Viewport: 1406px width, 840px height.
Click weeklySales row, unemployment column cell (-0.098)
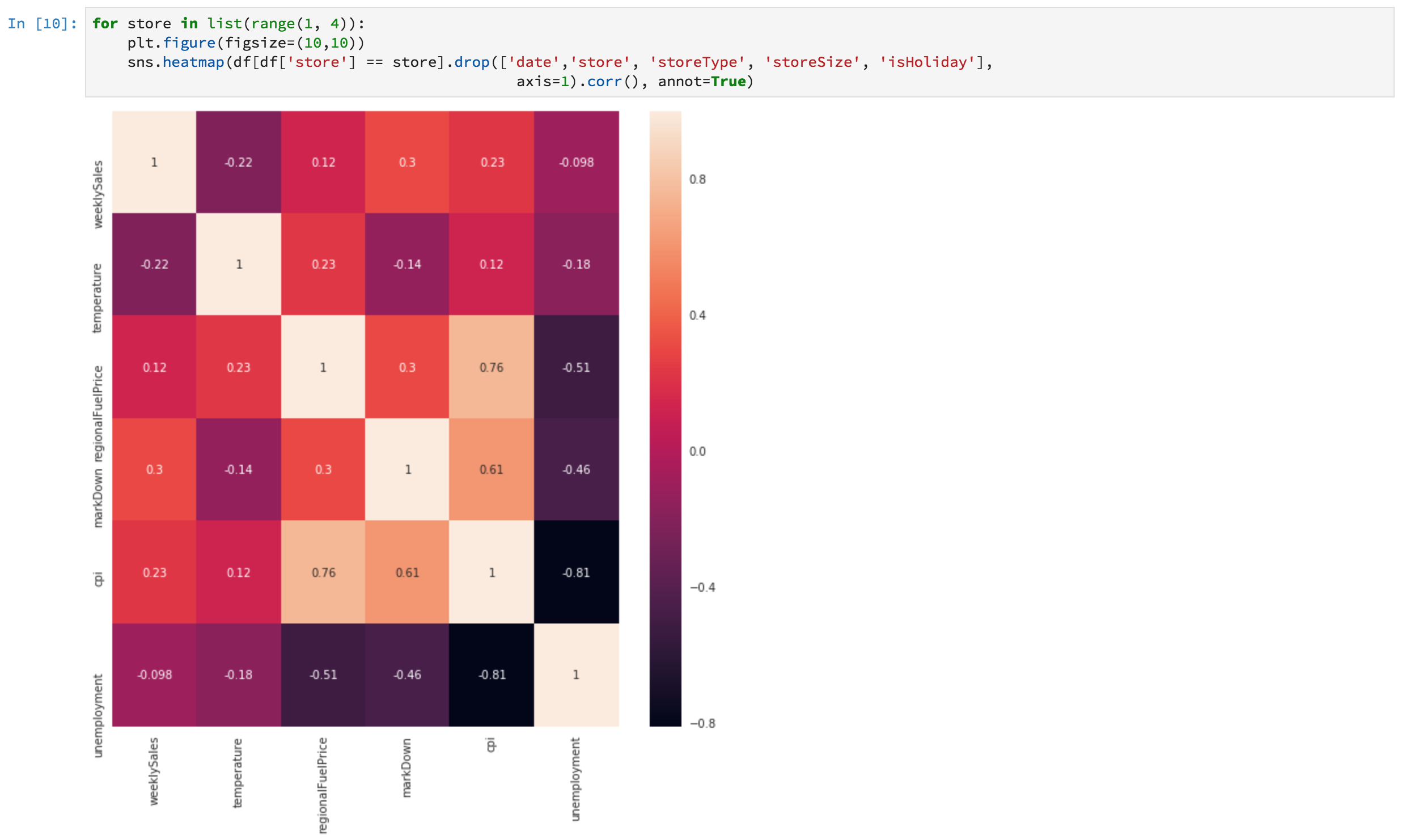tap(576, 162)
